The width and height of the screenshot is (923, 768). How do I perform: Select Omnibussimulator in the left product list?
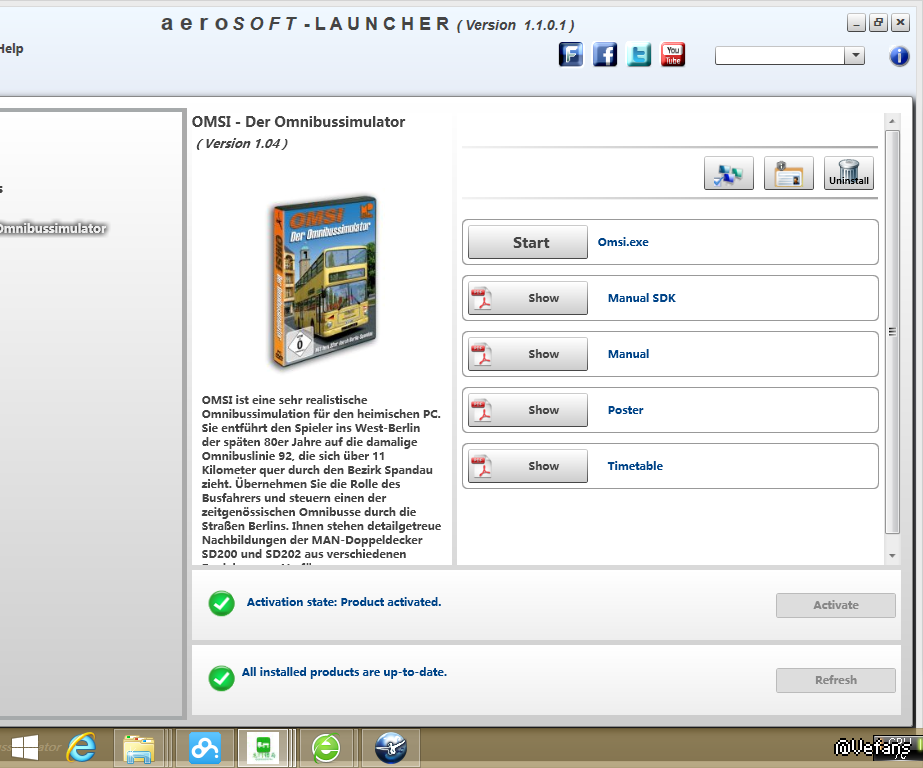tap(53, 228)
